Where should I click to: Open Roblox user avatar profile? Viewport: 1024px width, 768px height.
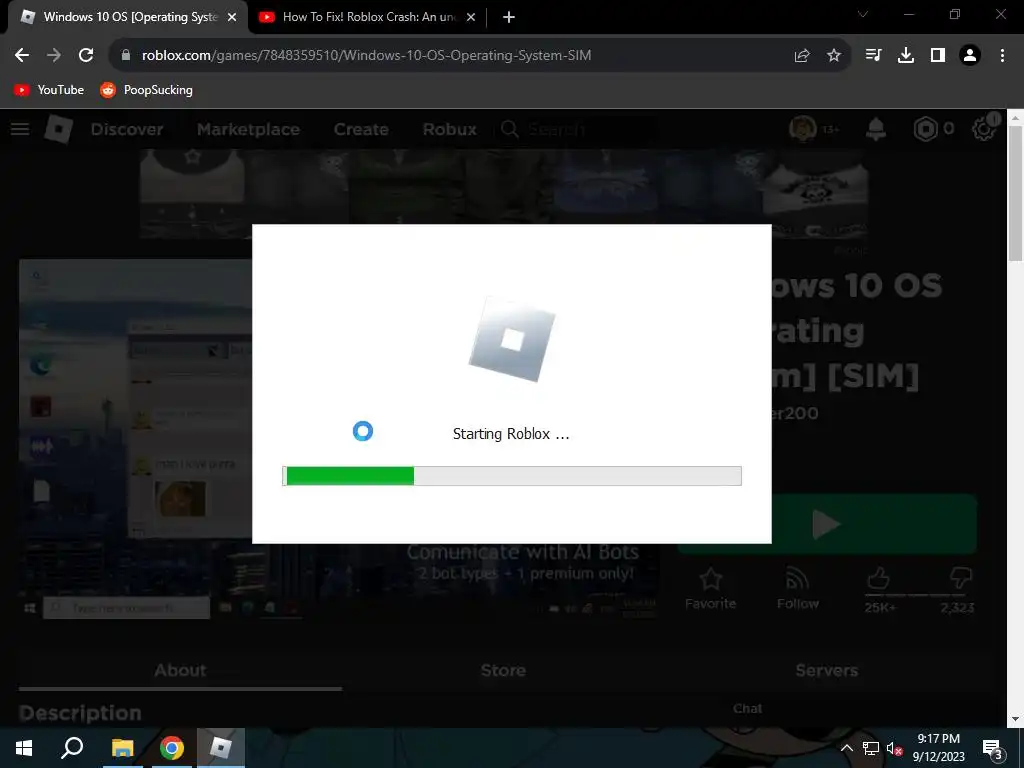pyautogui.click(x=803, y=129)
